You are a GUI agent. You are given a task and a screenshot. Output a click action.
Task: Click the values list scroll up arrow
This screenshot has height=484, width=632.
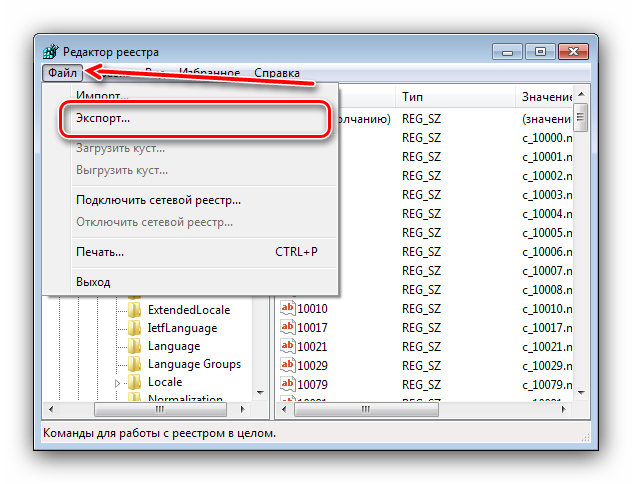pyautogui.click(x=581, y=95)
